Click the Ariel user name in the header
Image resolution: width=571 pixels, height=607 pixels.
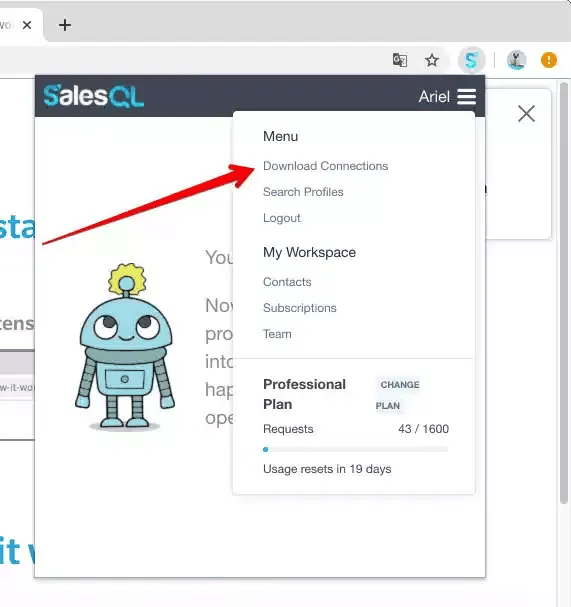coord(434,96)
